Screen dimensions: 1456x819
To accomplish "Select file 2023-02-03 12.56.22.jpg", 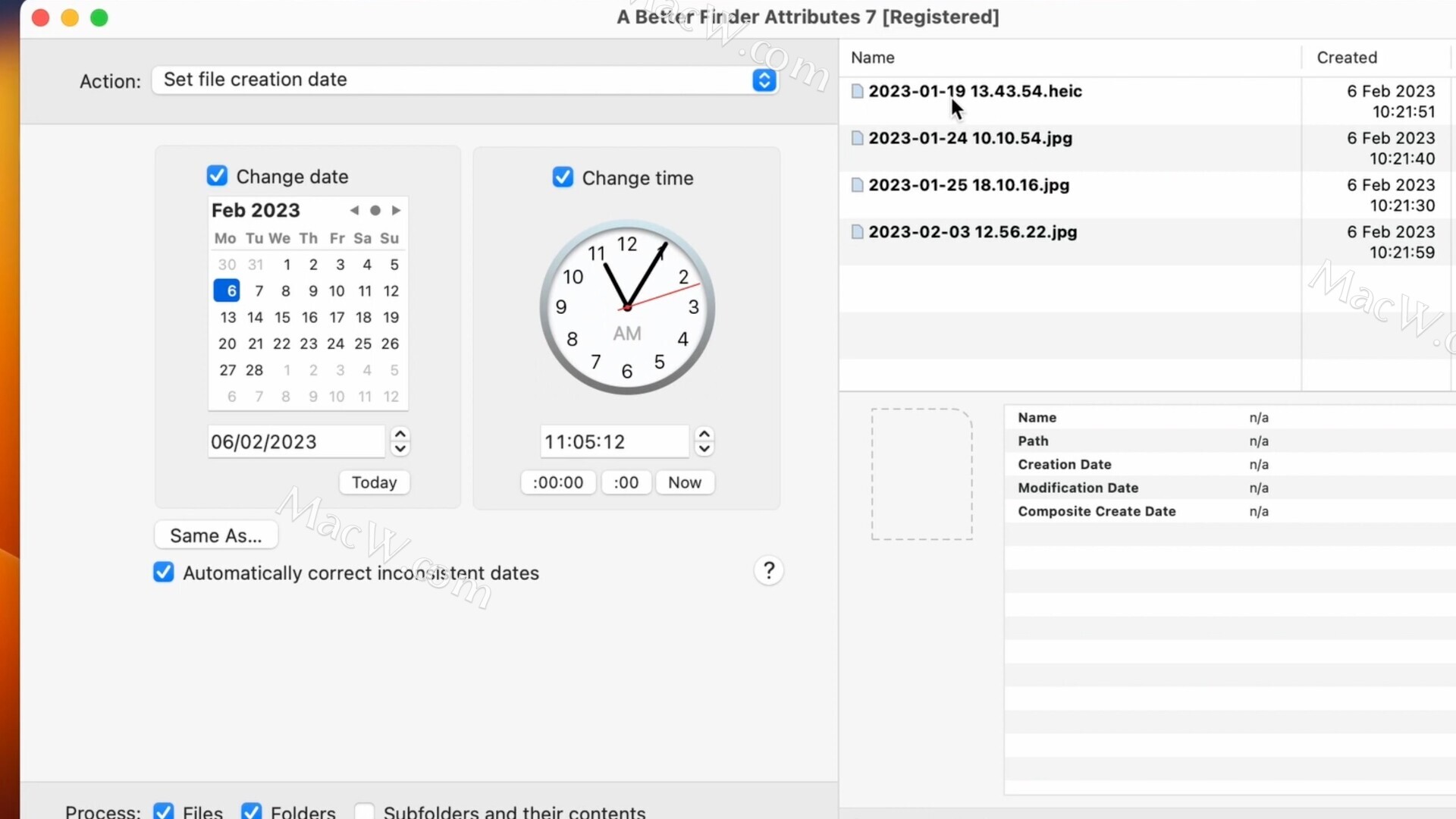I will point(973,232).
